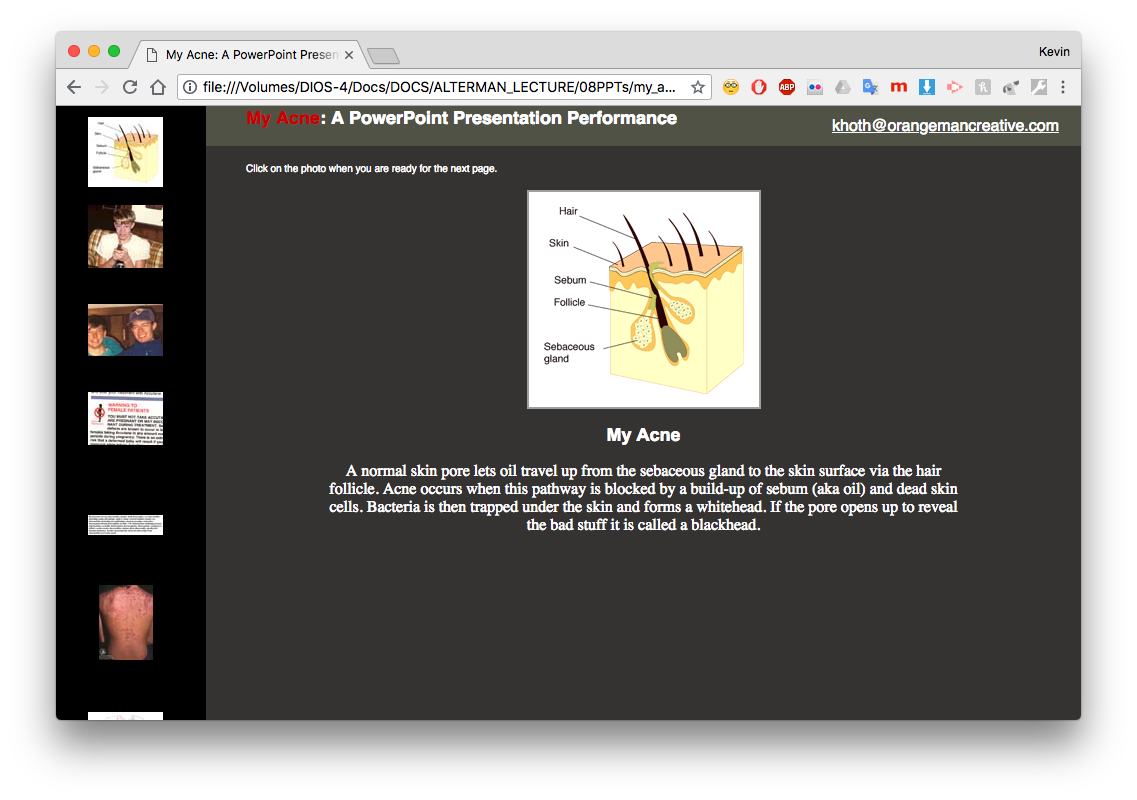This screenshot has width=1137, height=800.
Task: Open the red stop-hand AdBlock extension
Action: click(758, 87)
